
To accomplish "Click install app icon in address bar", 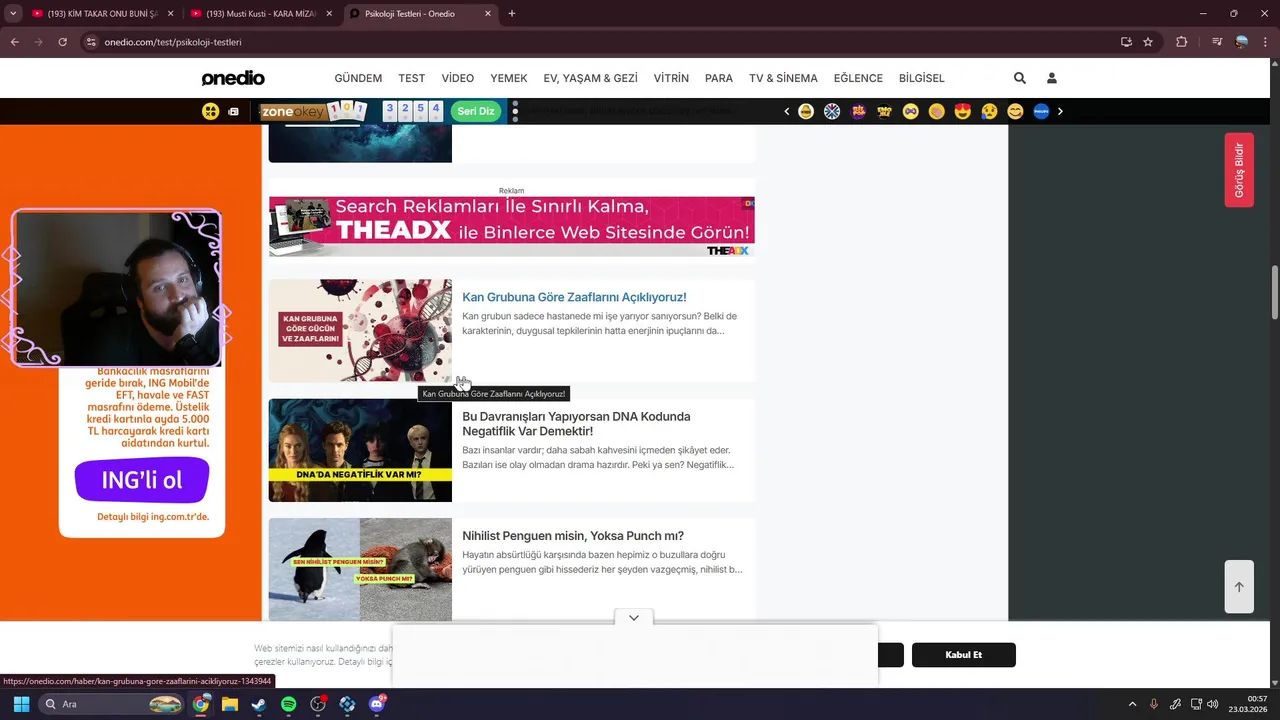I will tap(1126, 42).
